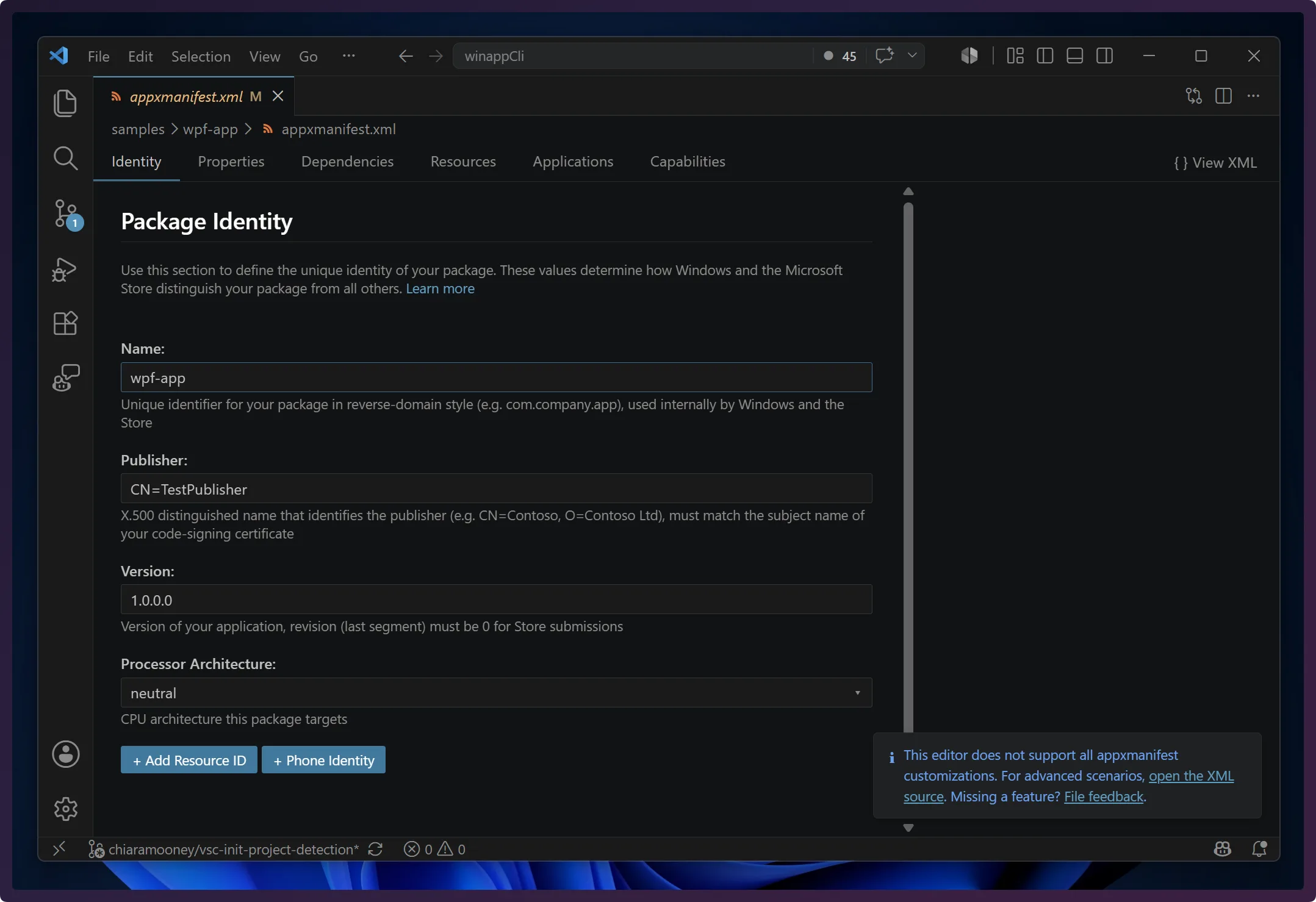Click the Version input field
The image size is (1316, 902).
pyautogui.click(x=496, y=600)
